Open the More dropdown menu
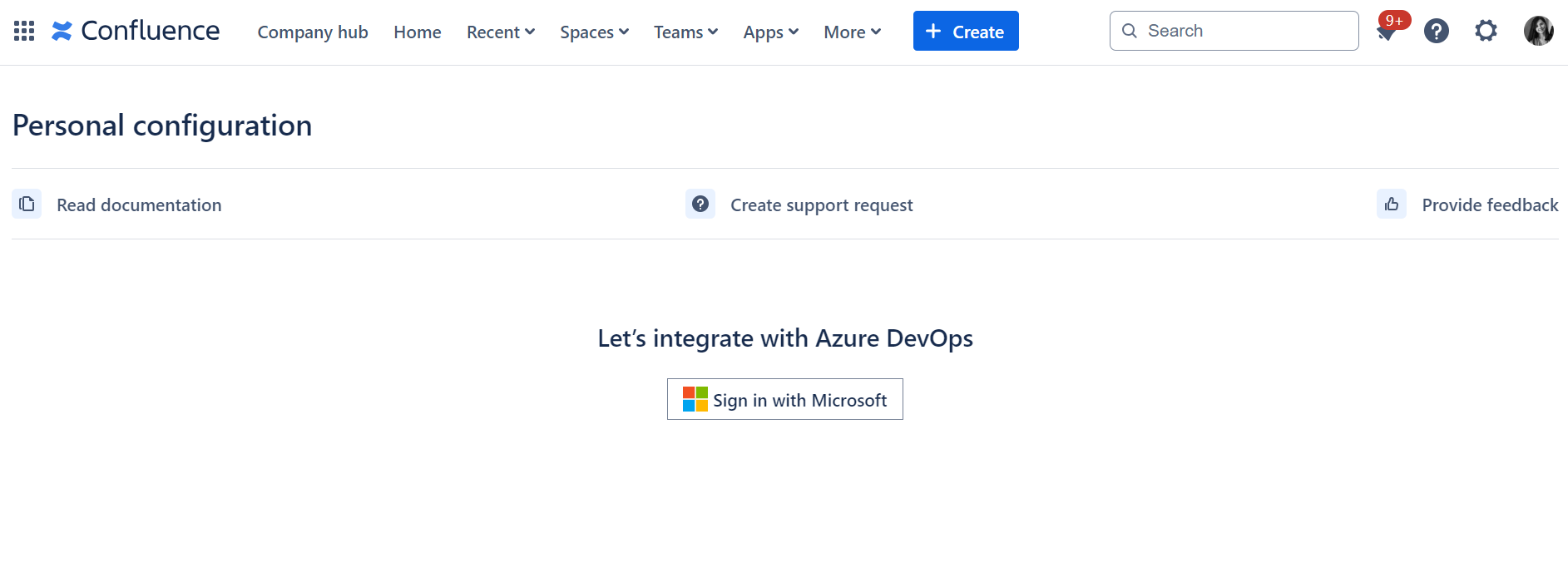This screenshot has height=567, width=1568. click(852, 32)
